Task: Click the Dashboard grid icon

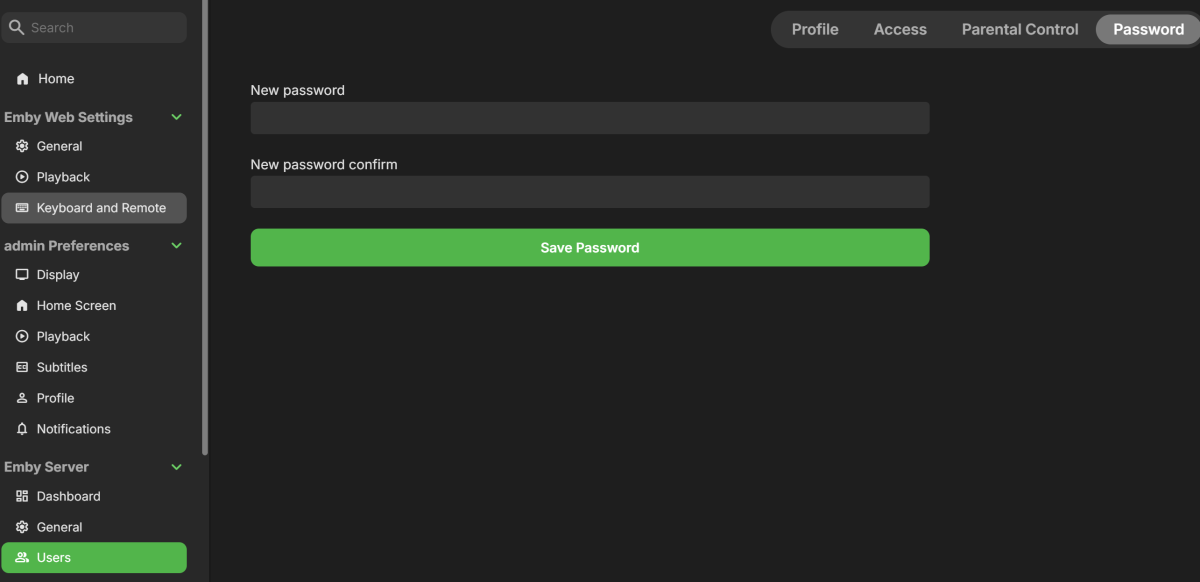Action: (x=22, y=496)
